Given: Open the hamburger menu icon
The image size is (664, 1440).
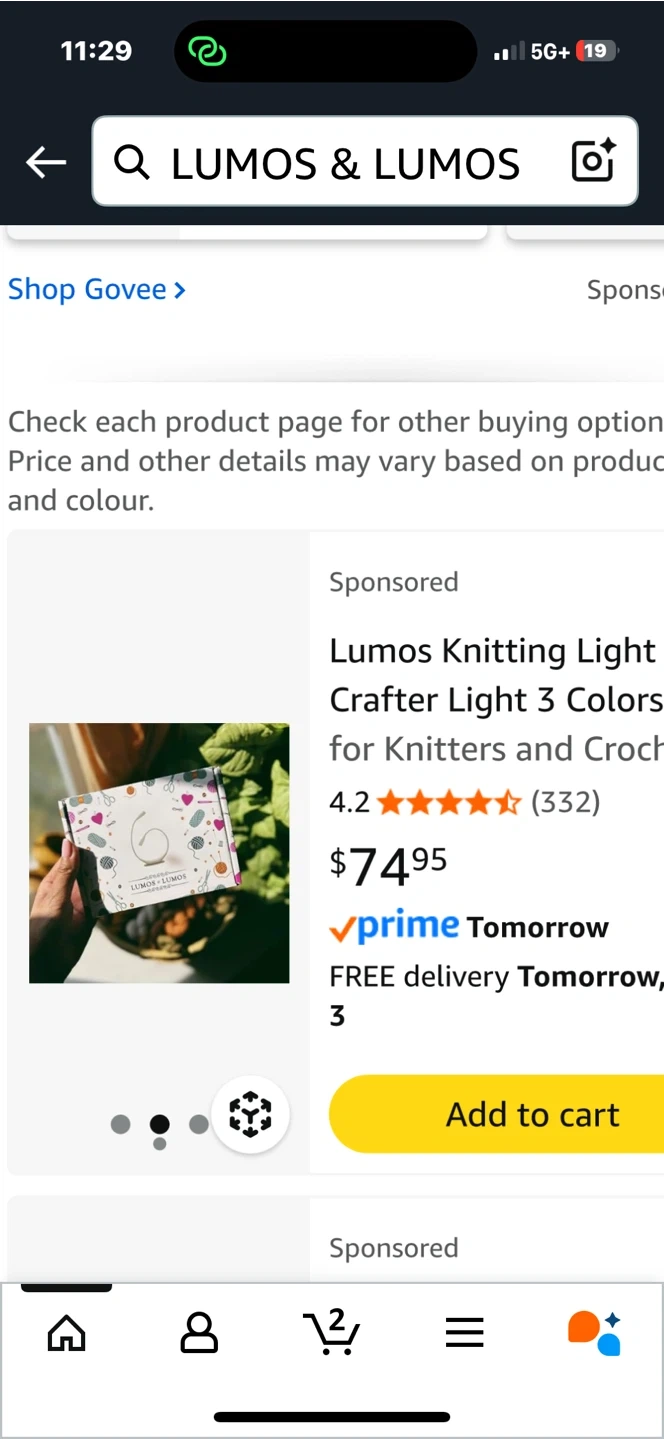Looking at the screenshot, I should click(x=465, y=1333).
